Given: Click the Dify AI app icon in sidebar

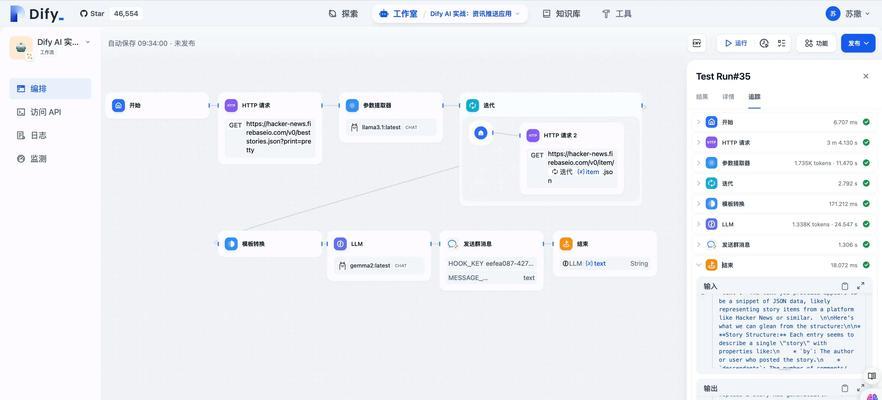Looking at the screenshot, I should (x=21, y=47).
